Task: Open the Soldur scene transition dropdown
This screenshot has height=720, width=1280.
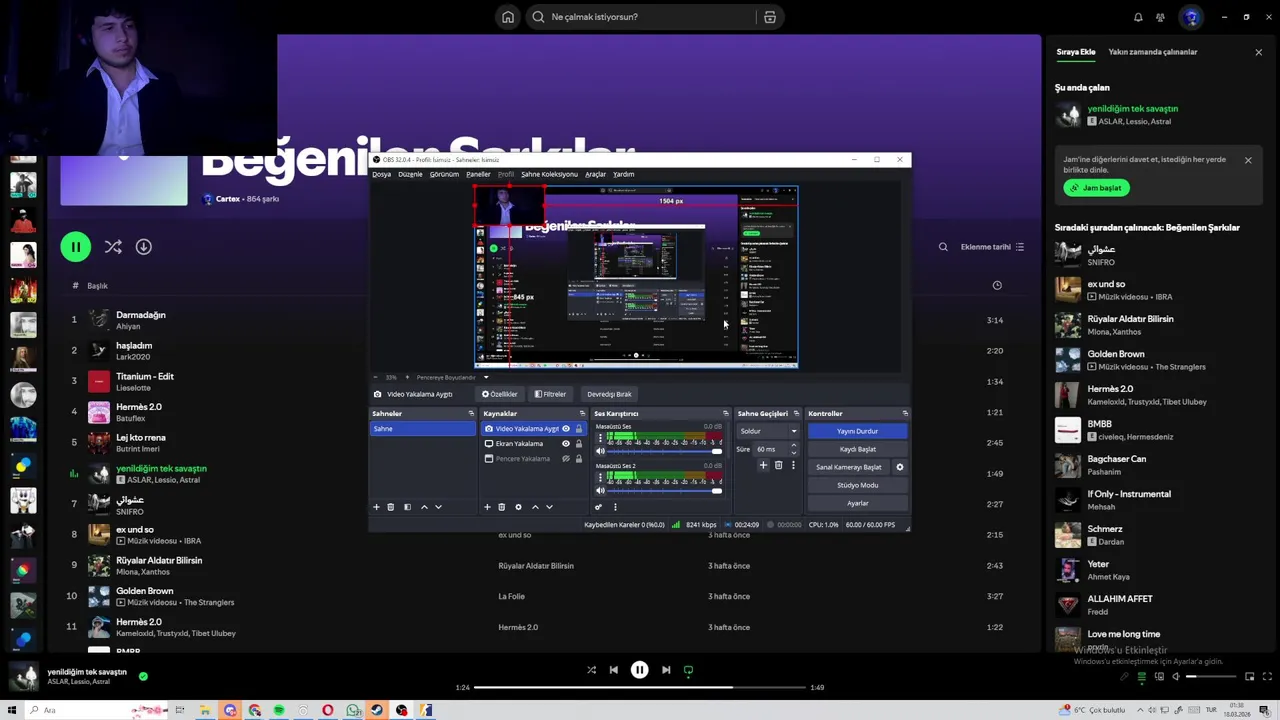Action: pos(768,431)
